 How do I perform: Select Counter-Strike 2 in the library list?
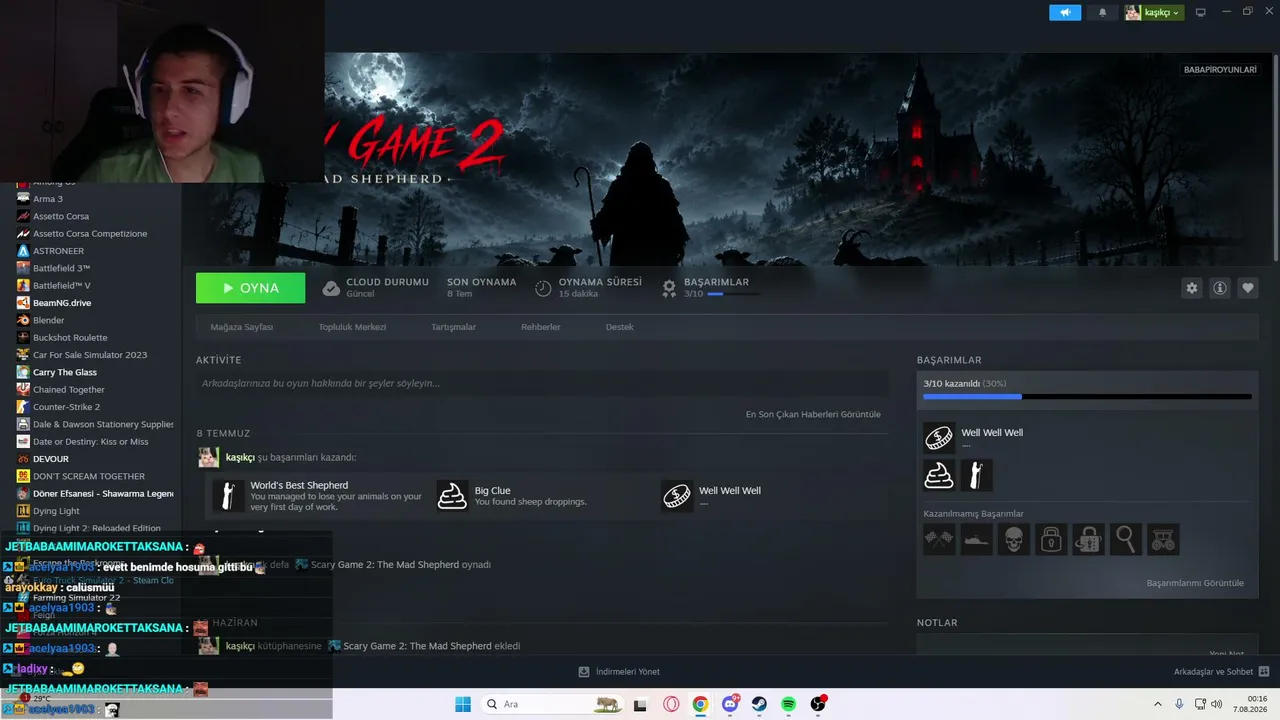(x=66, y=407)
